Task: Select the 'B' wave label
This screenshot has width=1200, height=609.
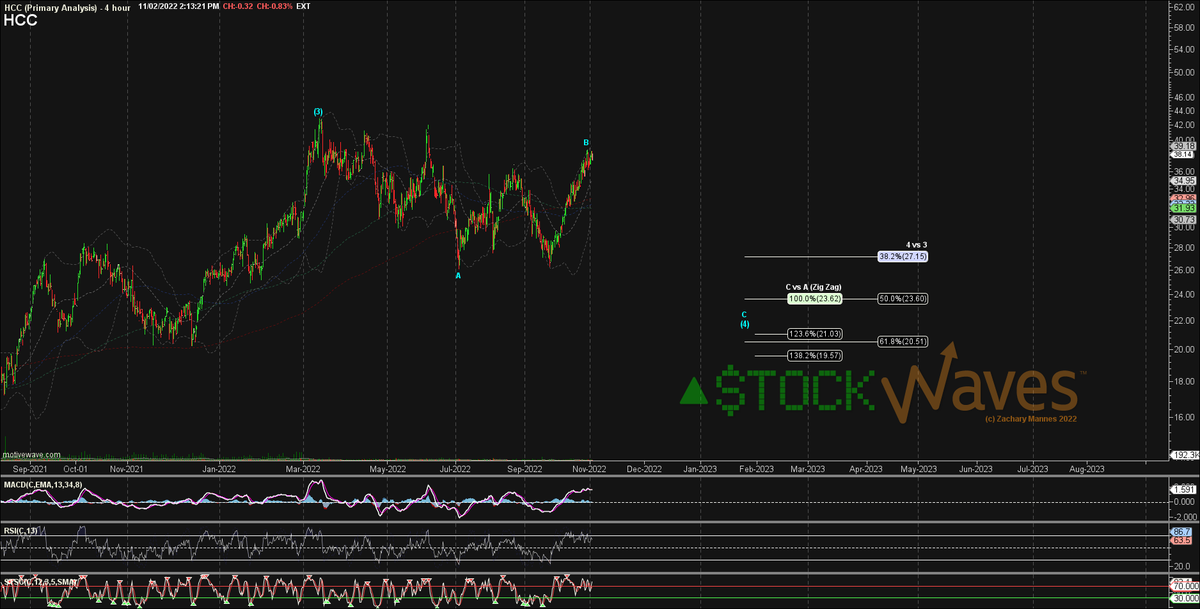Action: click(x=587, y=142)
